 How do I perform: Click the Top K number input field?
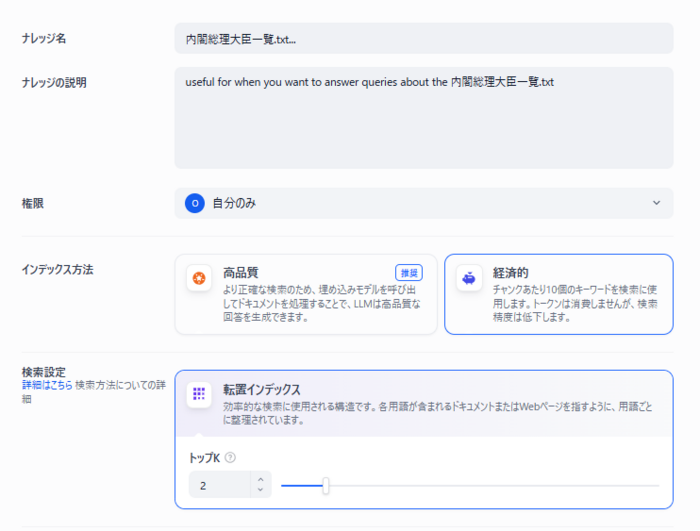click(x=221, y=485)
